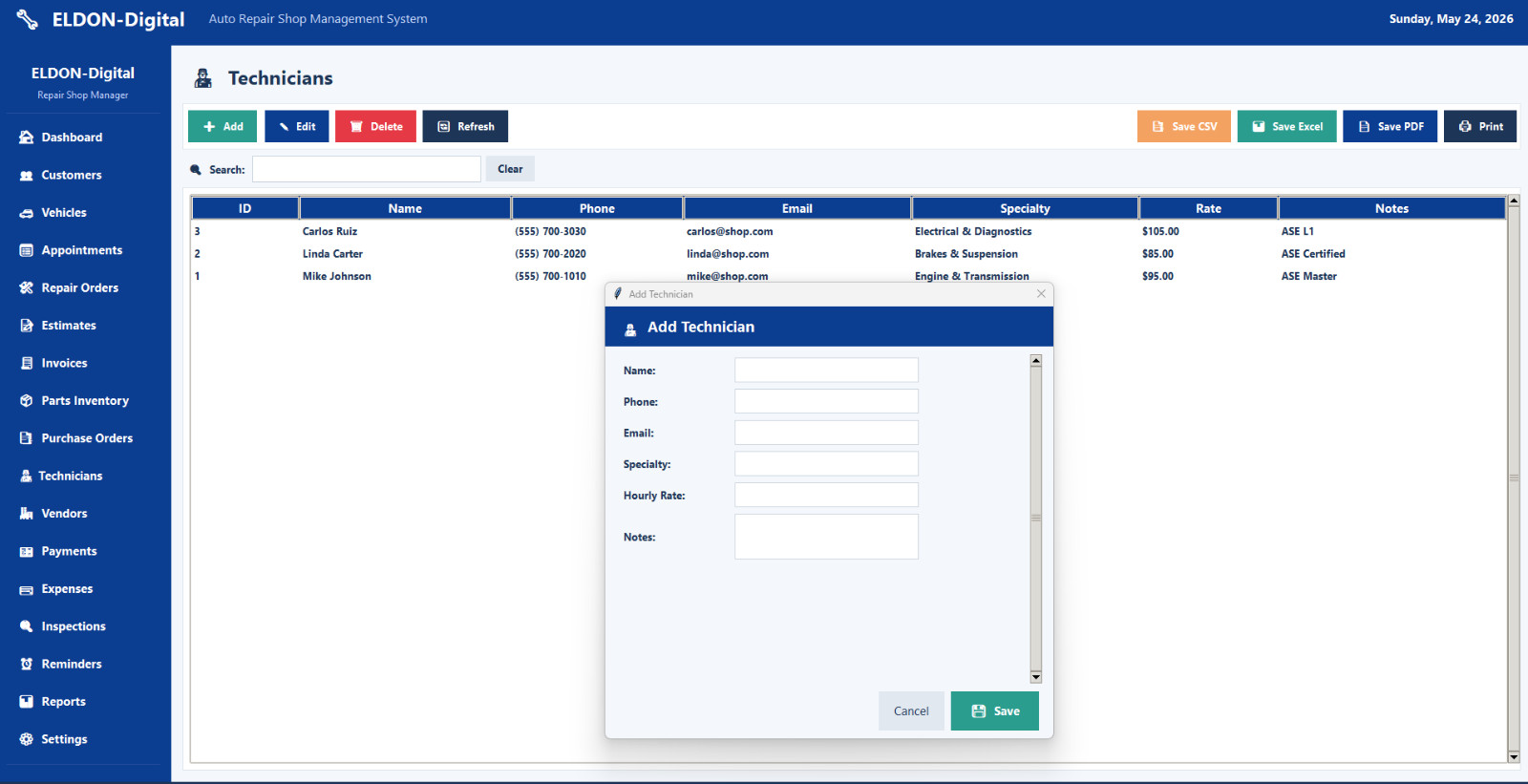Close the Add Technician dialog window

1041,294
